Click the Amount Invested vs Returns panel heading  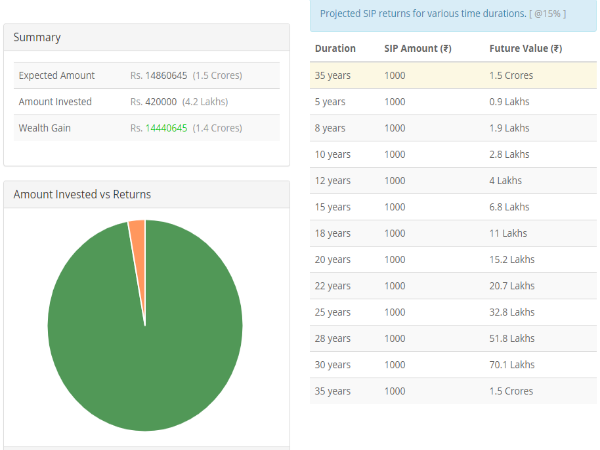point(82,194)
